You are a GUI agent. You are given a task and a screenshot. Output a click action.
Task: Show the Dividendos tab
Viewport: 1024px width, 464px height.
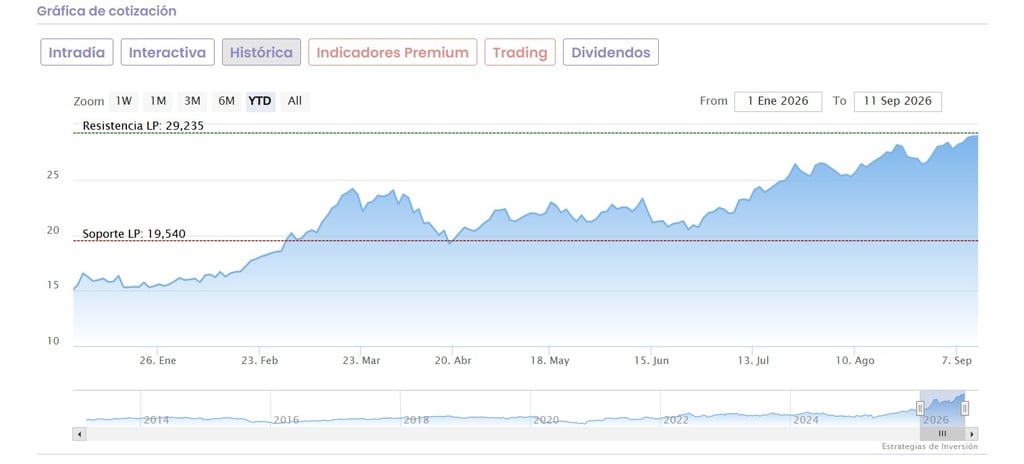(611, 52)
